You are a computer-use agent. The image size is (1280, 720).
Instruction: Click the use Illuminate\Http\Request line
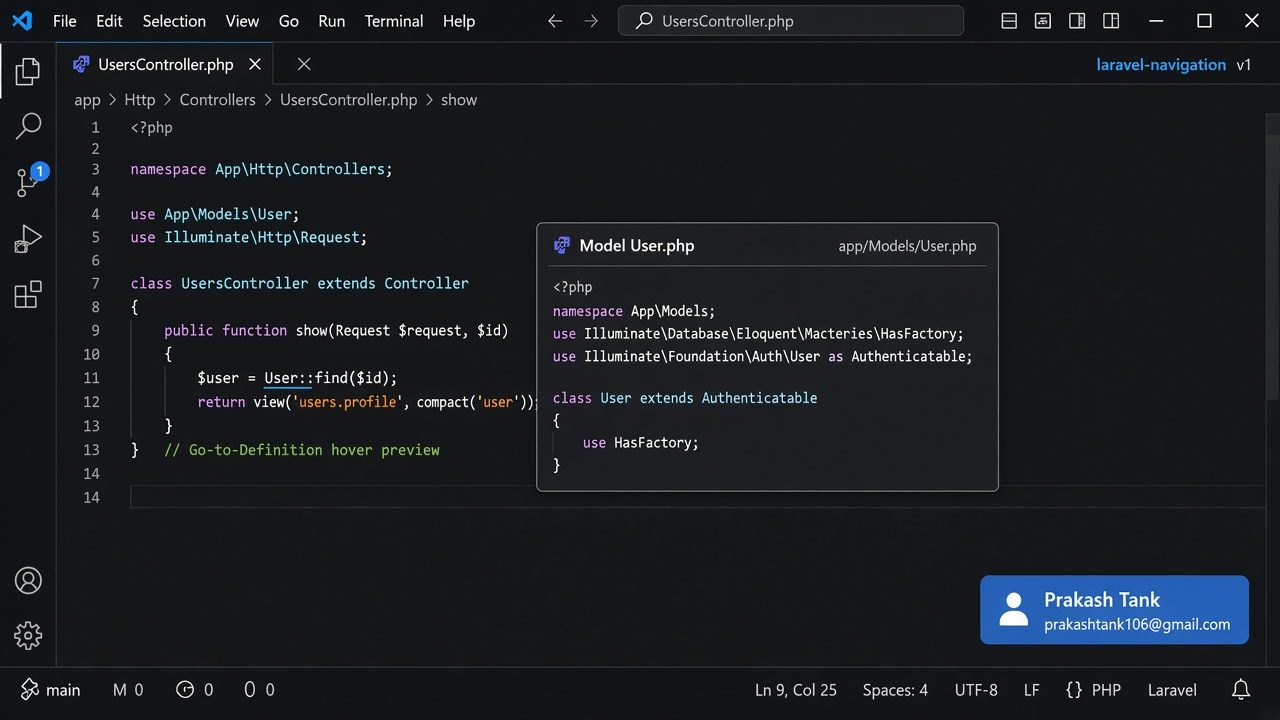coord(249,237)
